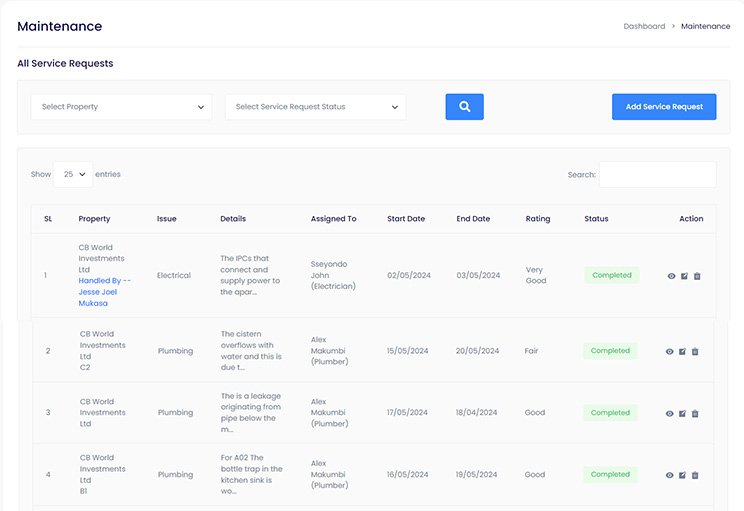Click Add Service Request button

[664, 107]
